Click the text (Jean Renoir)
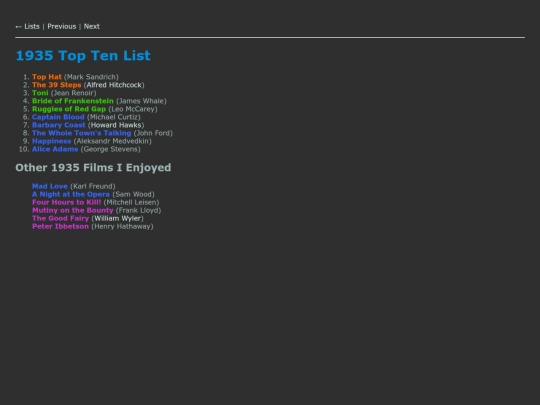 pyautogui.click(x=74, y=93)
